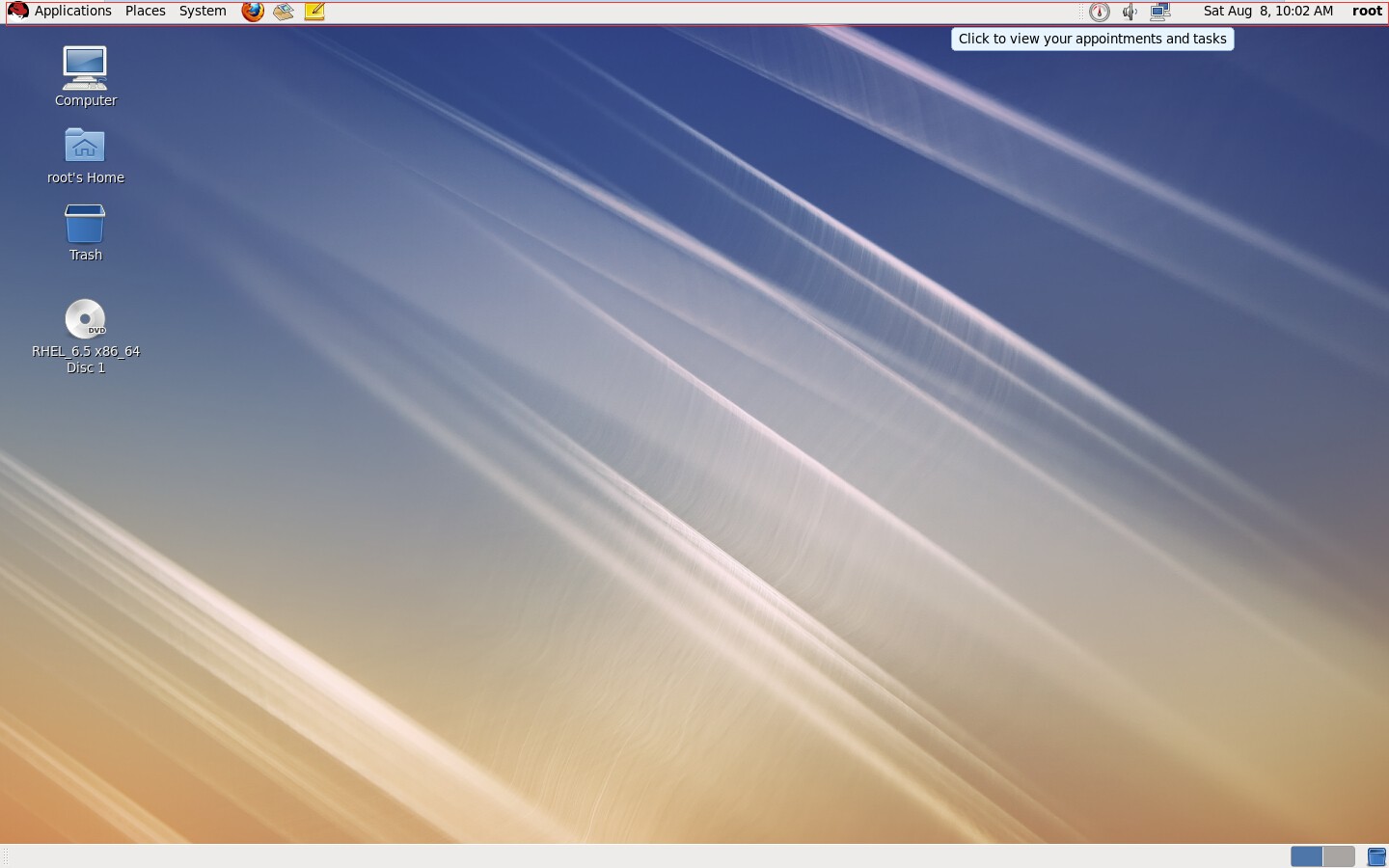This screenshot has height=868, width=1389.
Task: Open the volume control speaker icon
Action: [x=1130, y=12]
